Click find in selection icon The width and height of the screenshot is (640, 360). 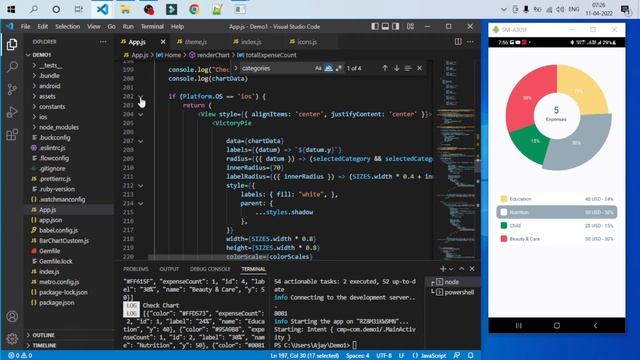coord(408,68)
